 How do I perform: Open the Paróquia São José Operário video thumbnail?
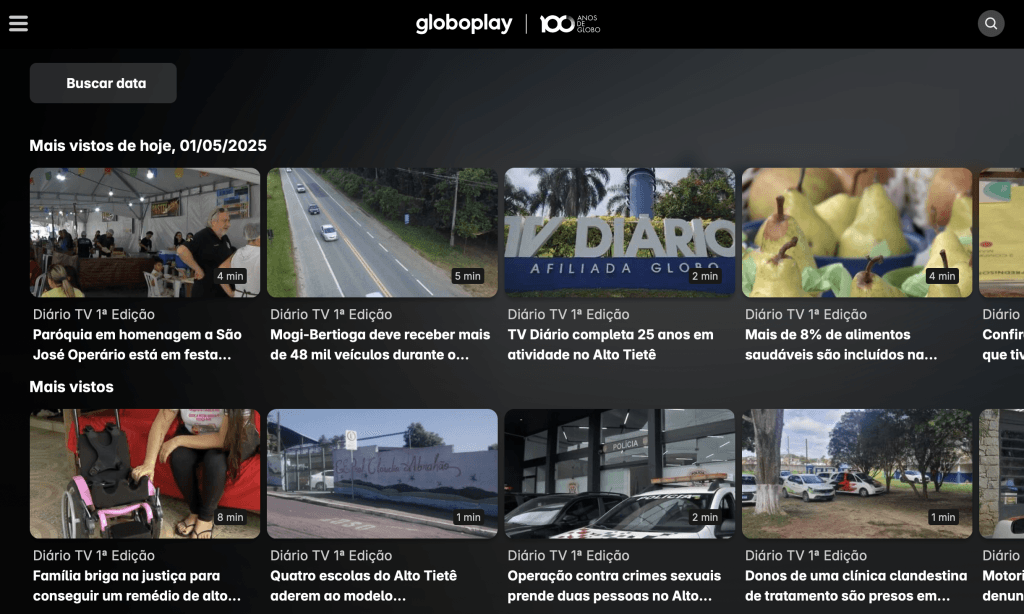(x=144, y=232)
